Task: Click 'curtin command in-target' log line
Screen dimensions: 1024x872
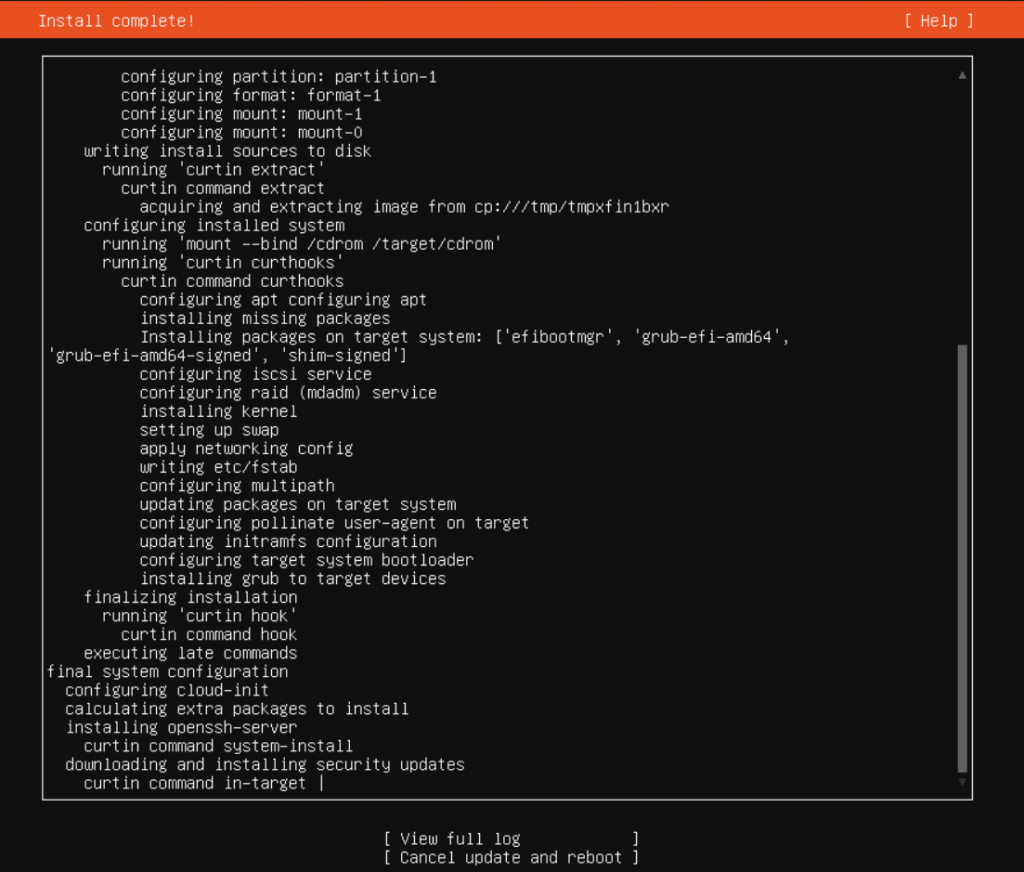Action: pos(195,784)
